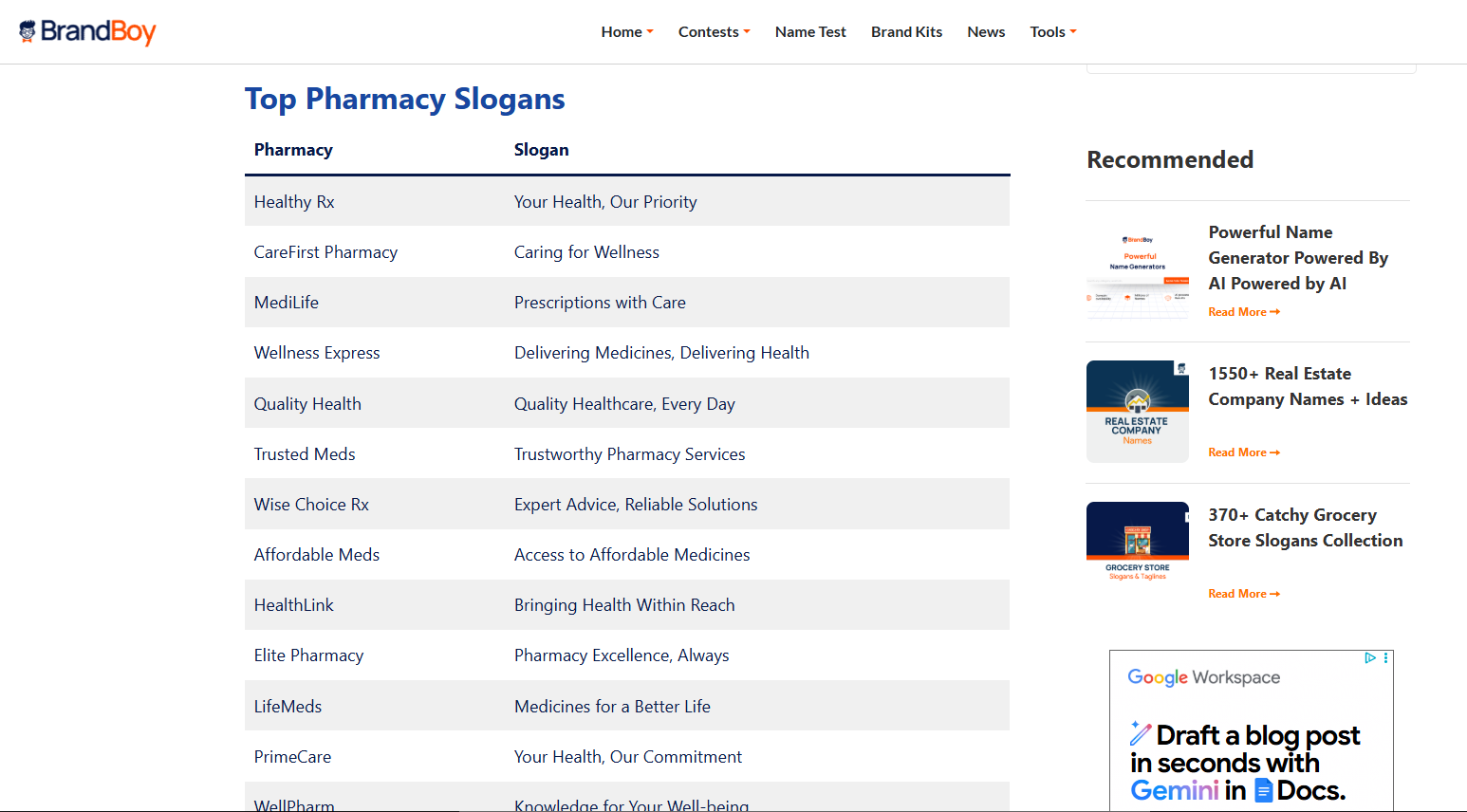Select the HealthLink cell
Screen dimensions: 1467x812
(x=294, y=605)
